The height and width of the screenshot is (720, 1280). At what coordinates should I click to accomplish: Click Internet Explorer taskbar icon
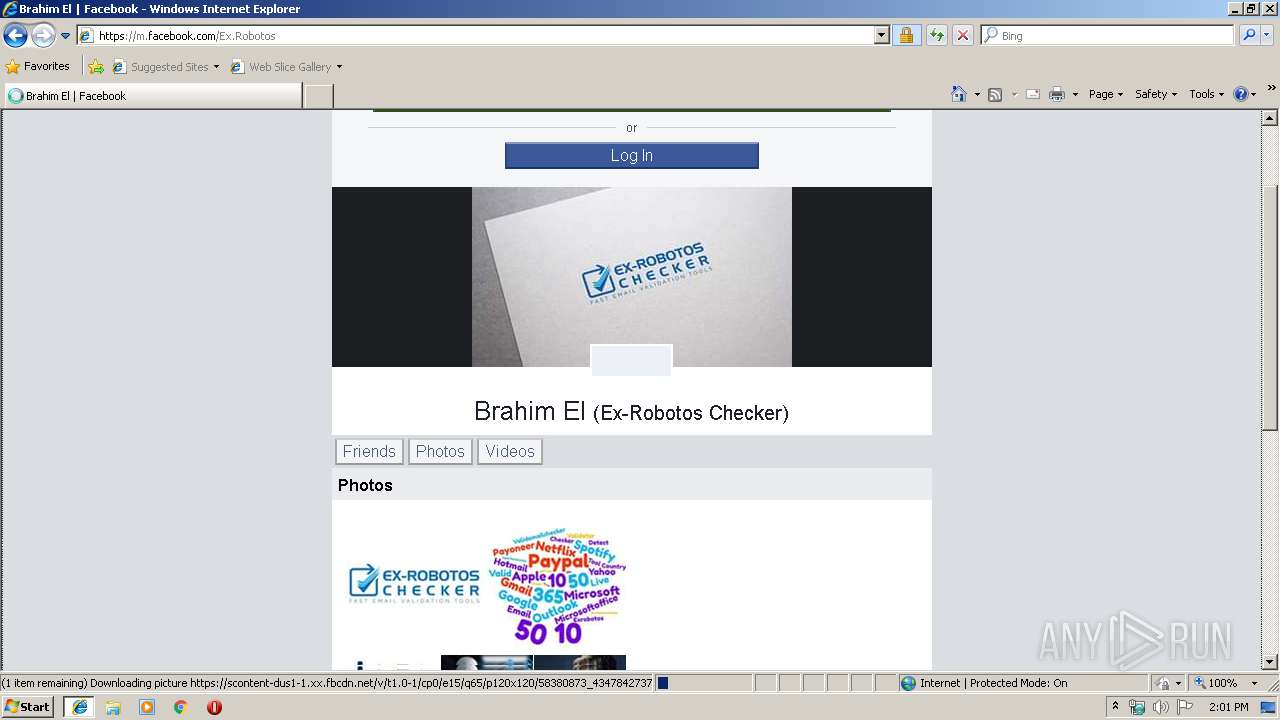[80, 707]
